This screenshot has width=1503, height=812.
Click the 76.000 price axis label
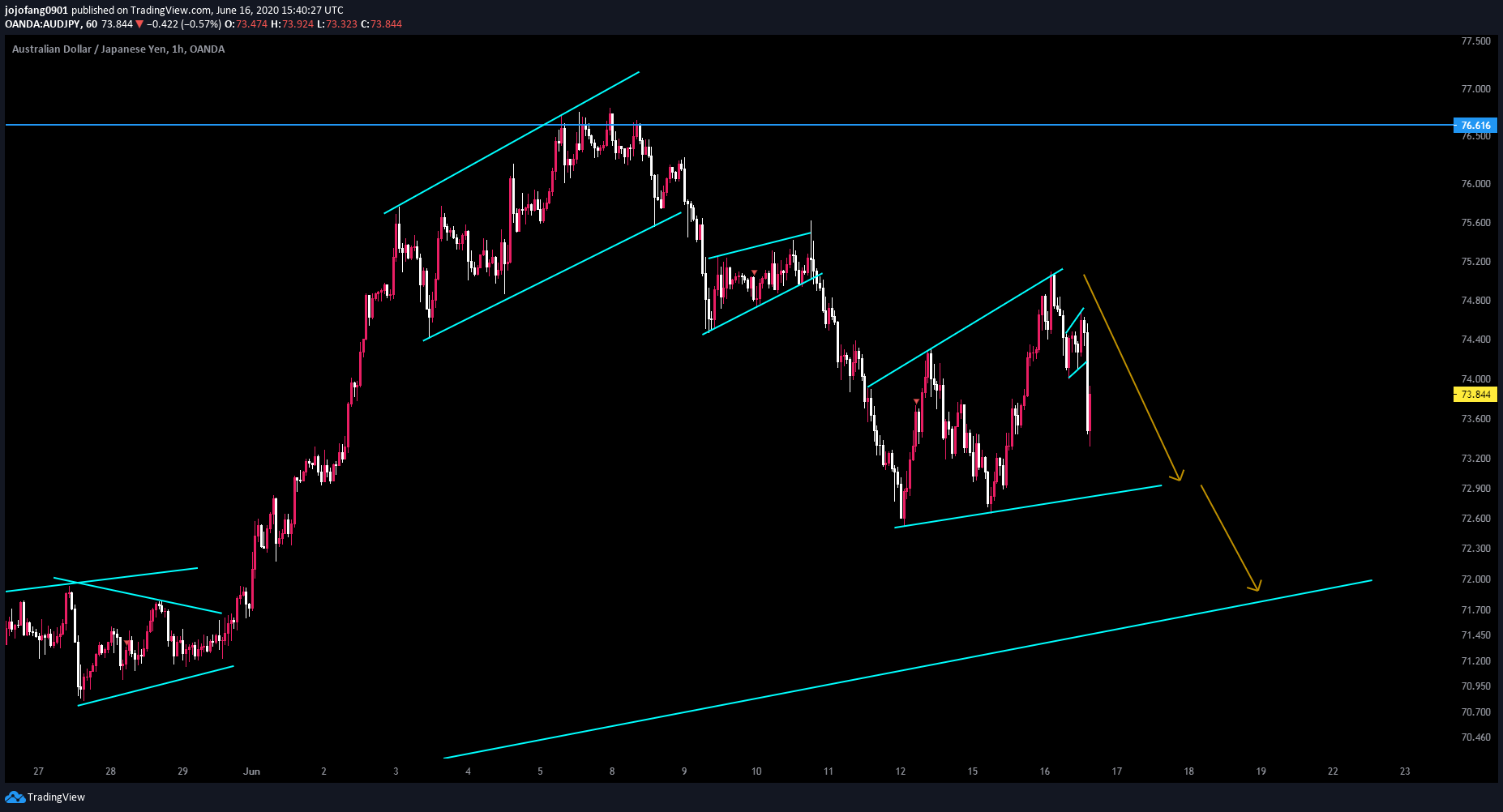click(x=1475, y=184)
